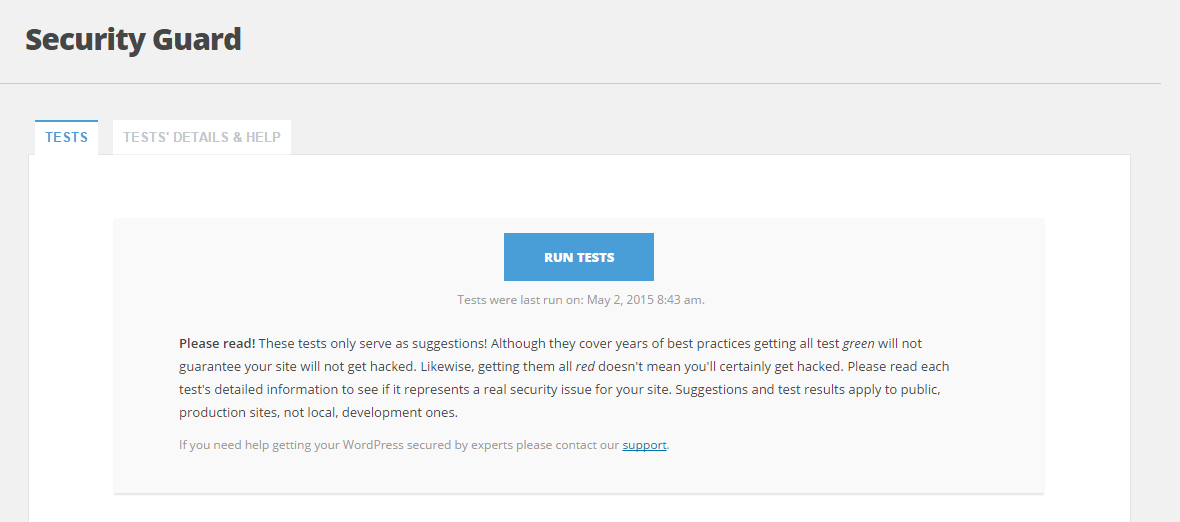1180x522 pixels.
Task: Open the TESTS' DETAILS & HELP tab
Action: click(202, 138)
